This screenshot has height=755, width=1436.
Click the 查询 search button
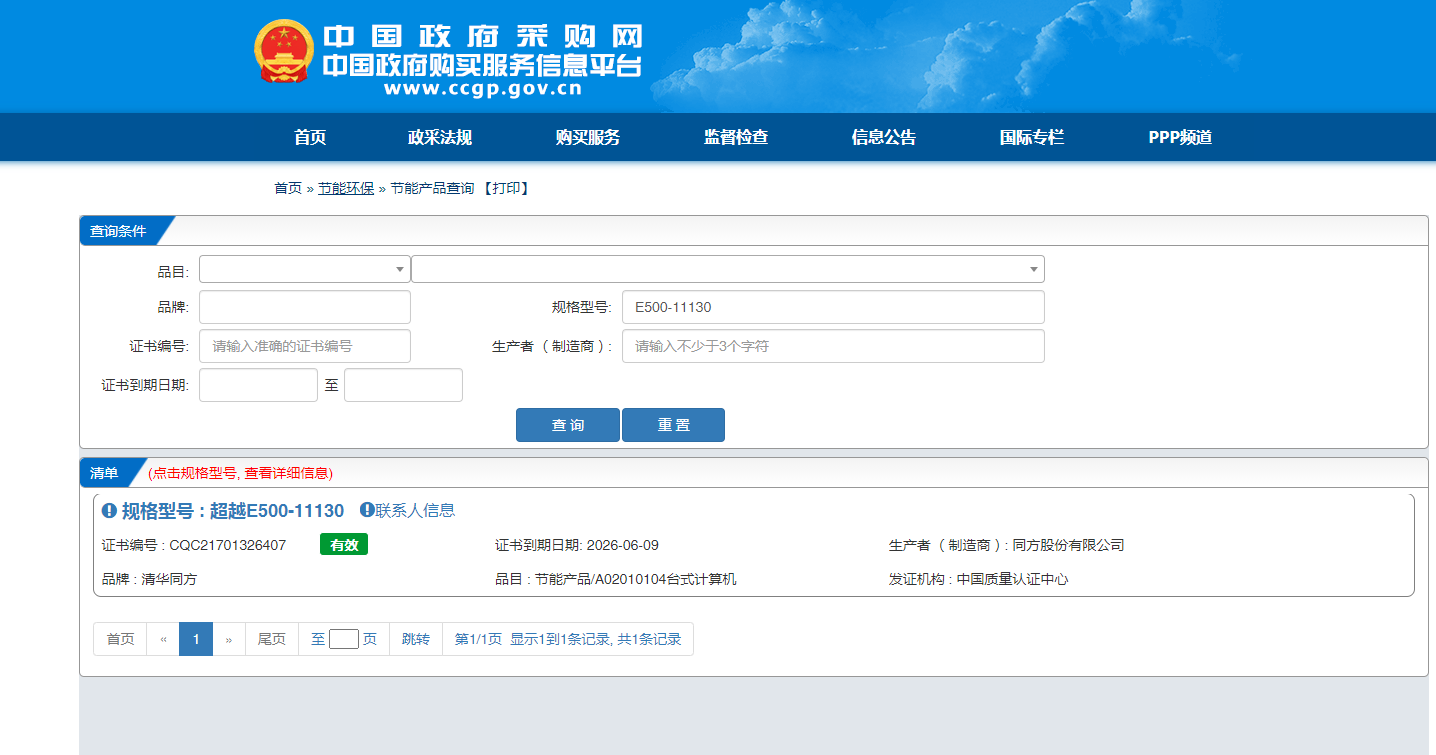click(568, 425)
